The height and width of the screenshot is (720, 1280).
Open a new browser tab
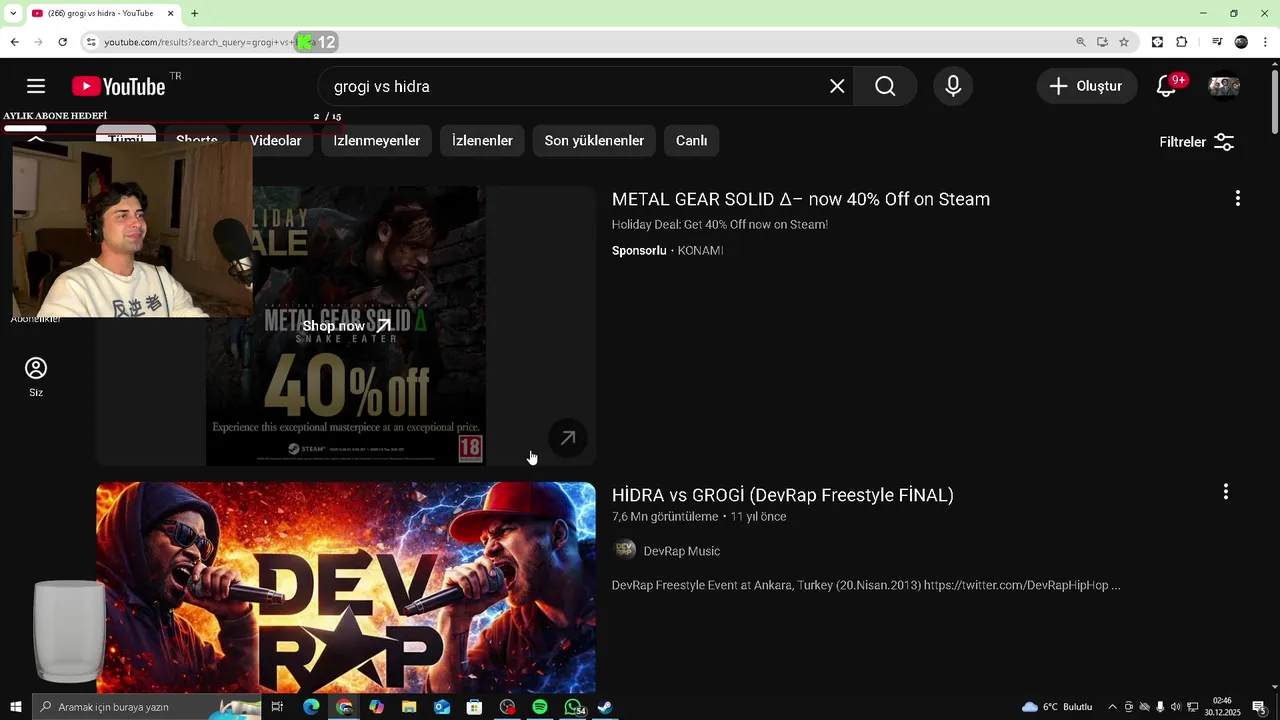[194, 13]
